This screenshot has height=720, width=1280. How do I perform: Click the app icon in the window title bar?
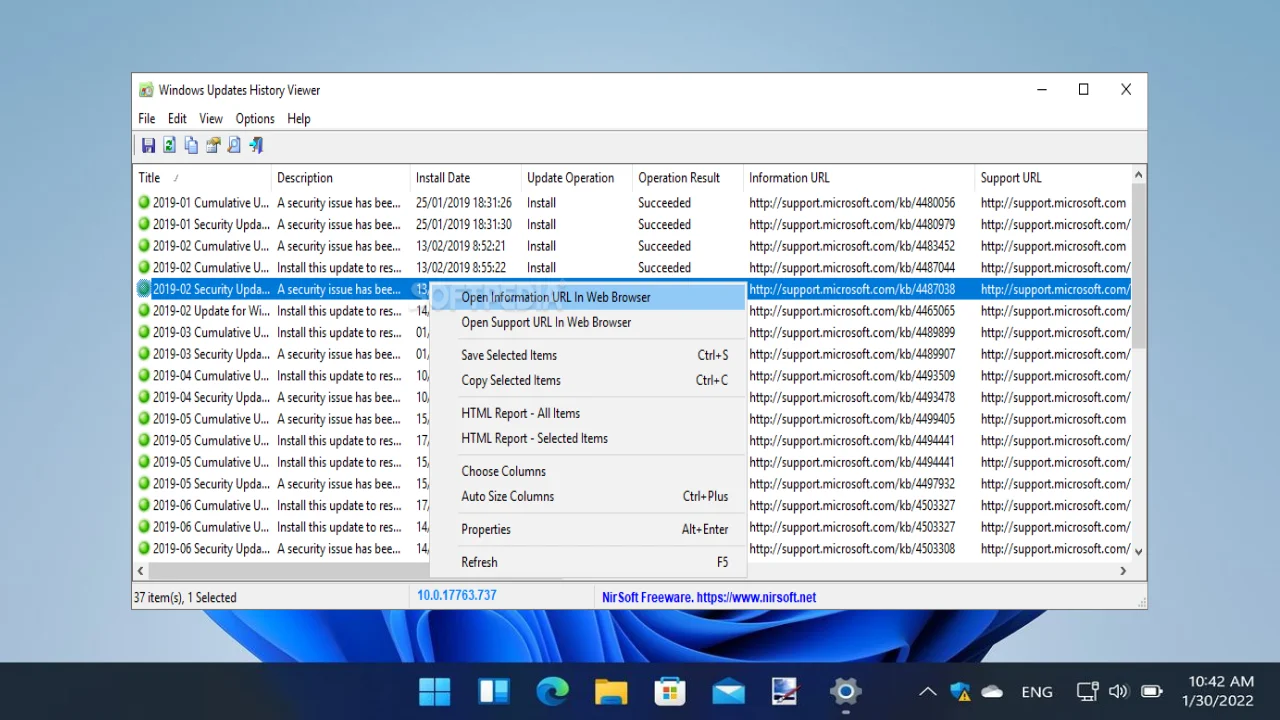tap(146, 90)
